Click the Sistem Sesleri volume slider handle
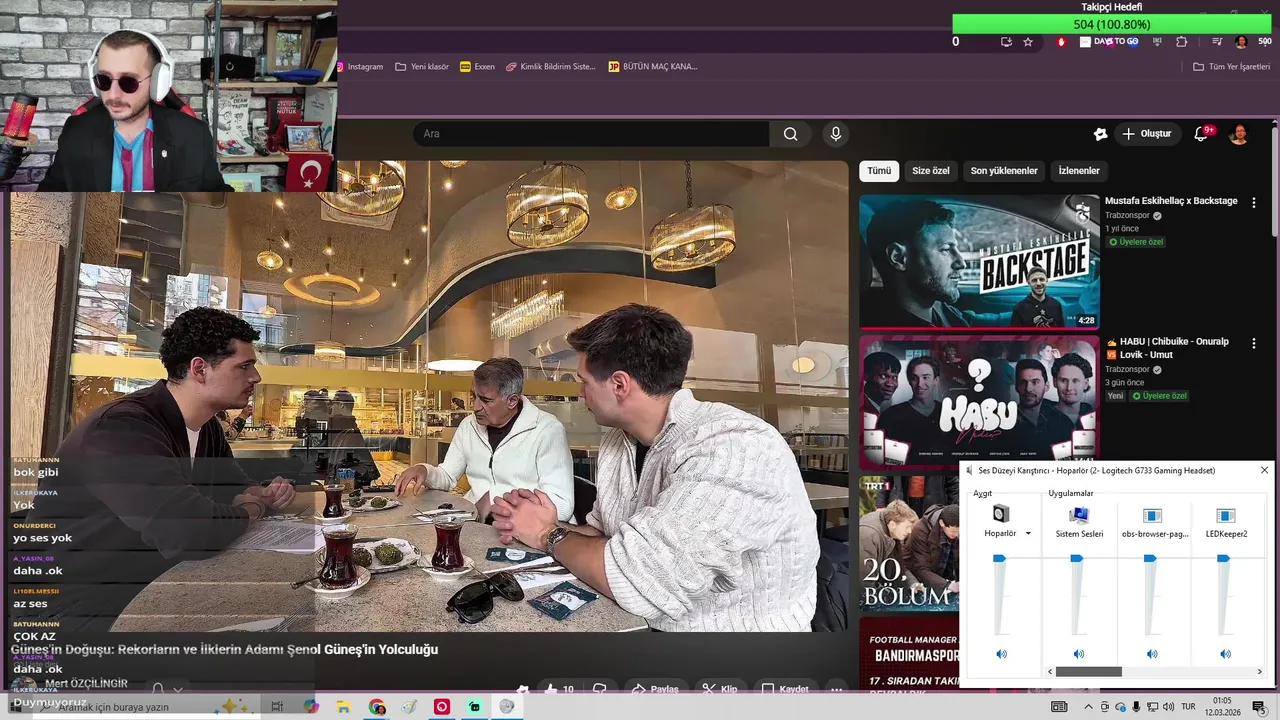This screenshot has height=720, width=1280. click(x=1077, y=558)
